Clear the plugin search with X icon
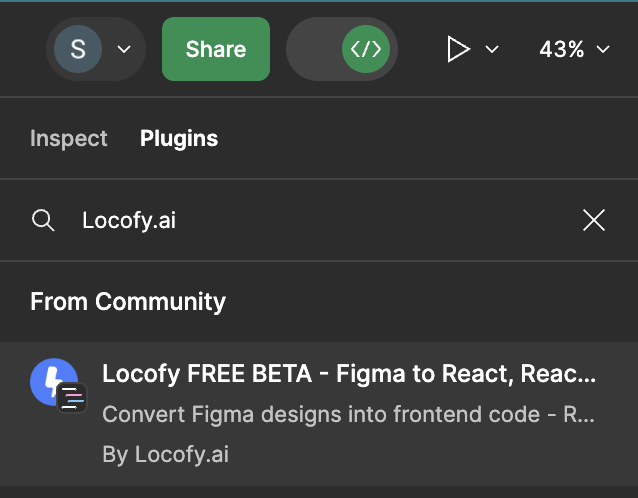 594,220
